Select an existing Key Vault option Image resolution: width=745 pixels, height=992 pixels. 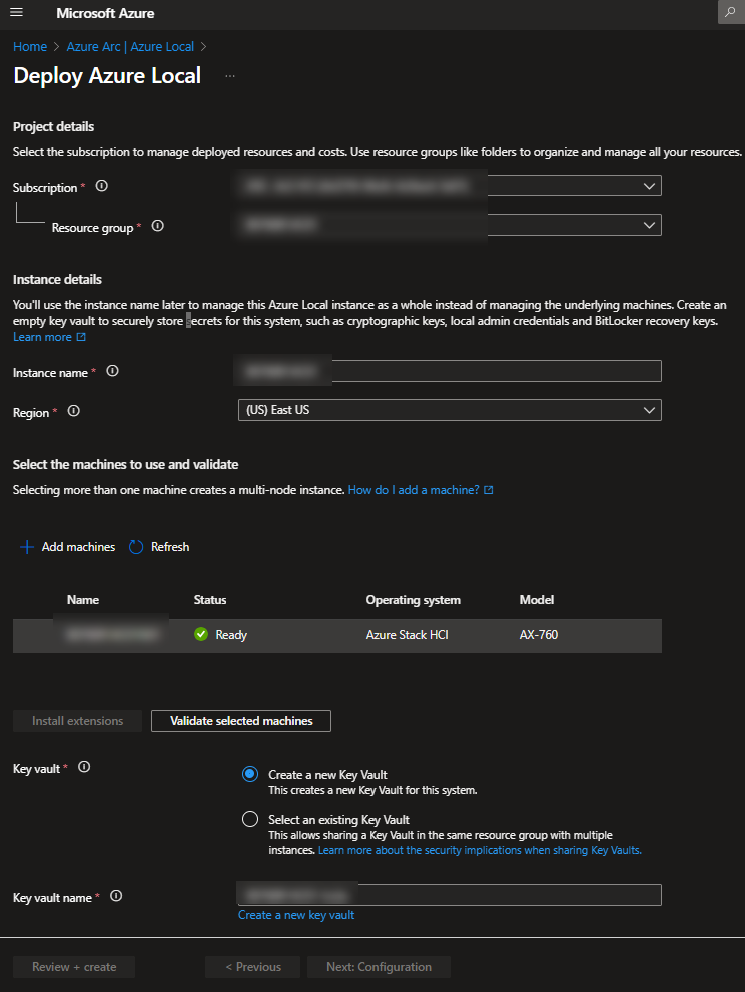click(x=250, y=819)
